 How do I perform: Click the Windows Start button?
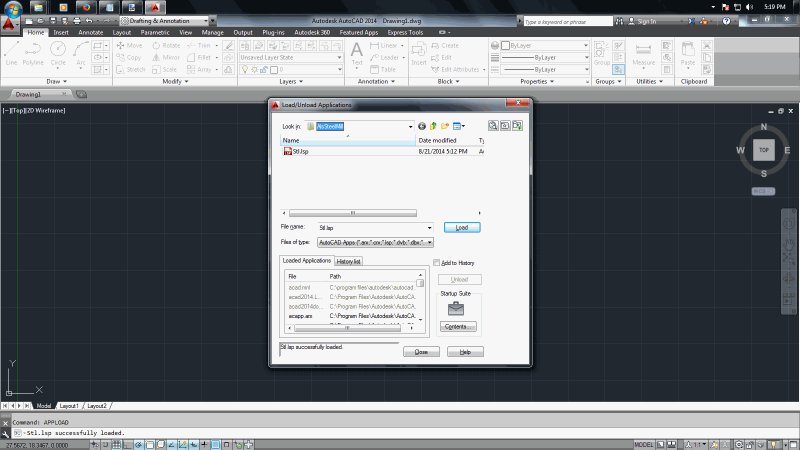click(x=13, y=7)
